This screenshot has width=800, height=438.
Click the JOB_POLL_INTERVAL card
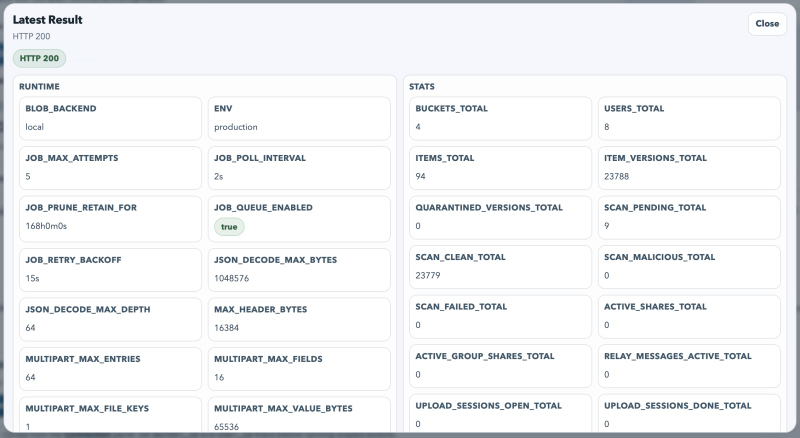click(x=299, y=168)
